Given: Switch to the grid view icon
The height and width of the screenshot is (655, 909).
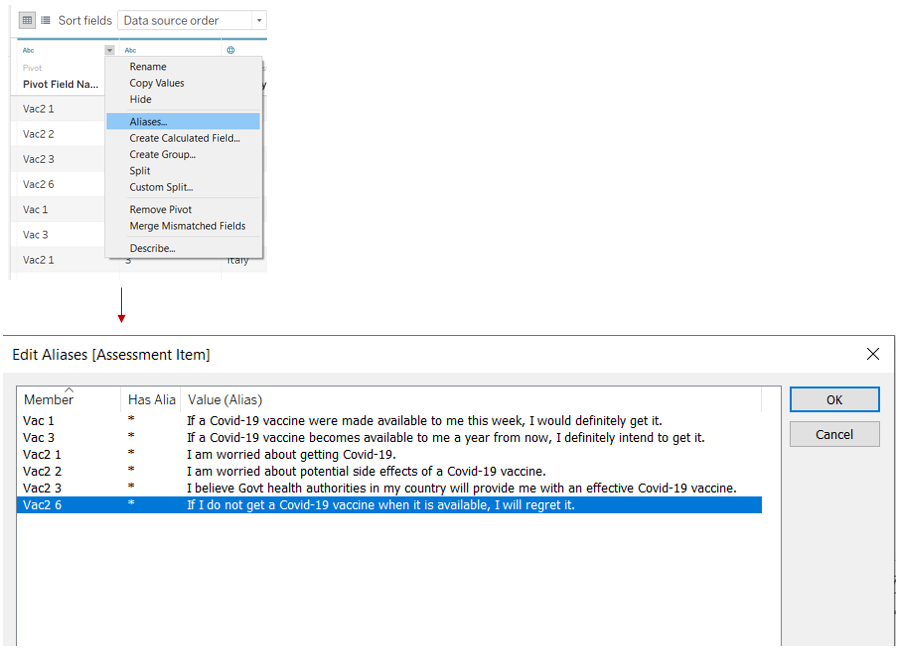Looking at the screenshot, I should pyautogui.click(x=27, y=20).
